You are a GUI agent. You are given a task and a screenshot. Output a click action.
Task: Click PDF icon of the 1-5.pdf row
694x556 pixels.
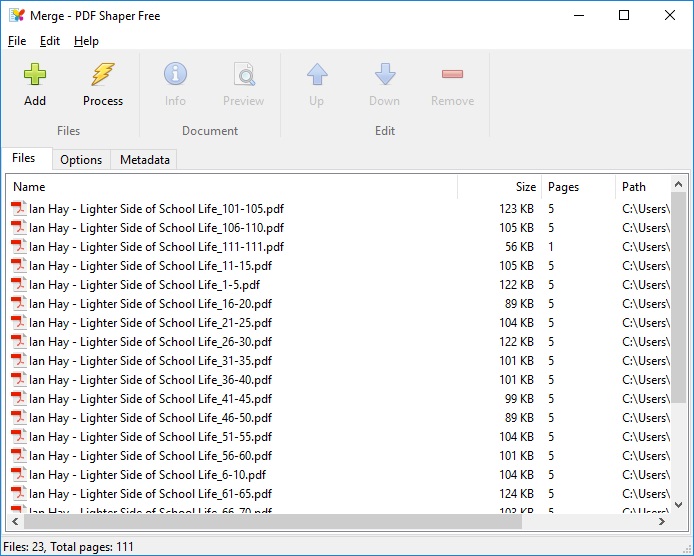coord(19,285)
